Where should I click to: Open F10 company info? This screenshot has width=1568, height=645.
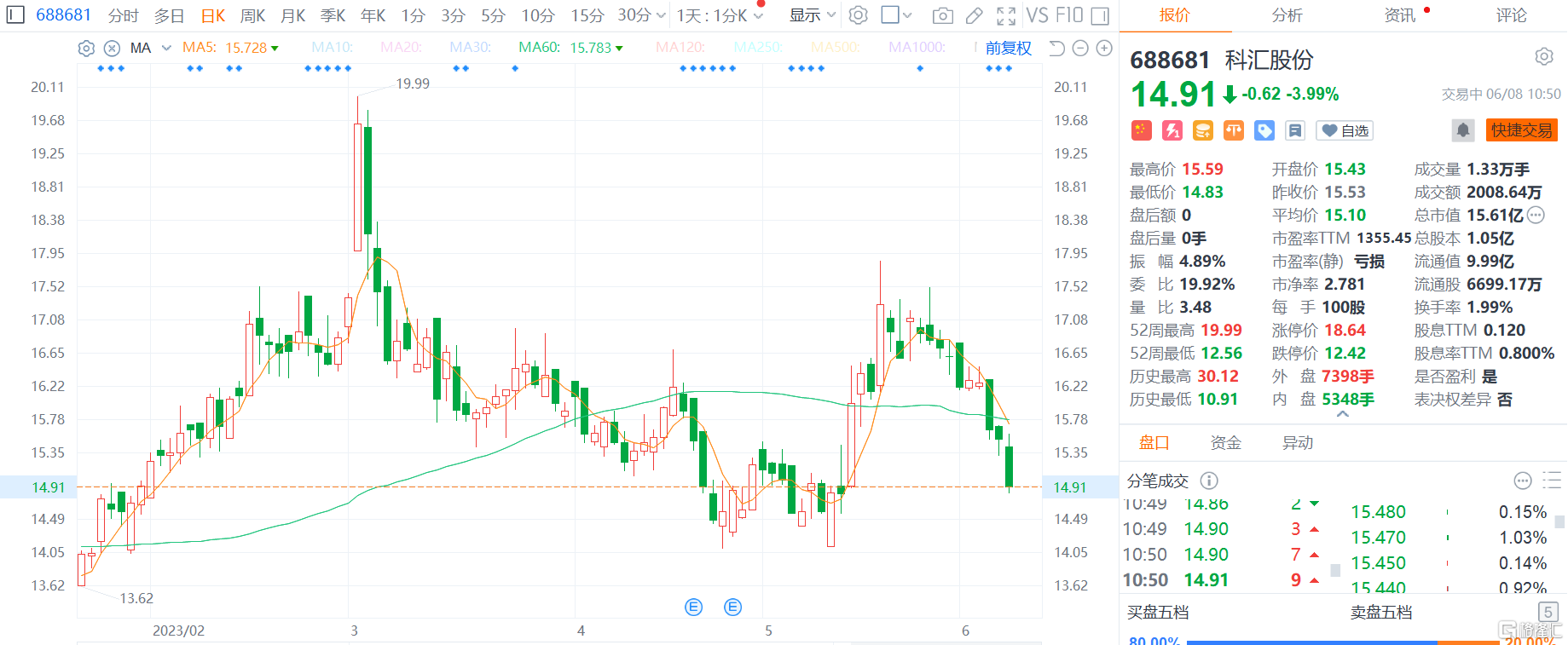[1069, 15]
